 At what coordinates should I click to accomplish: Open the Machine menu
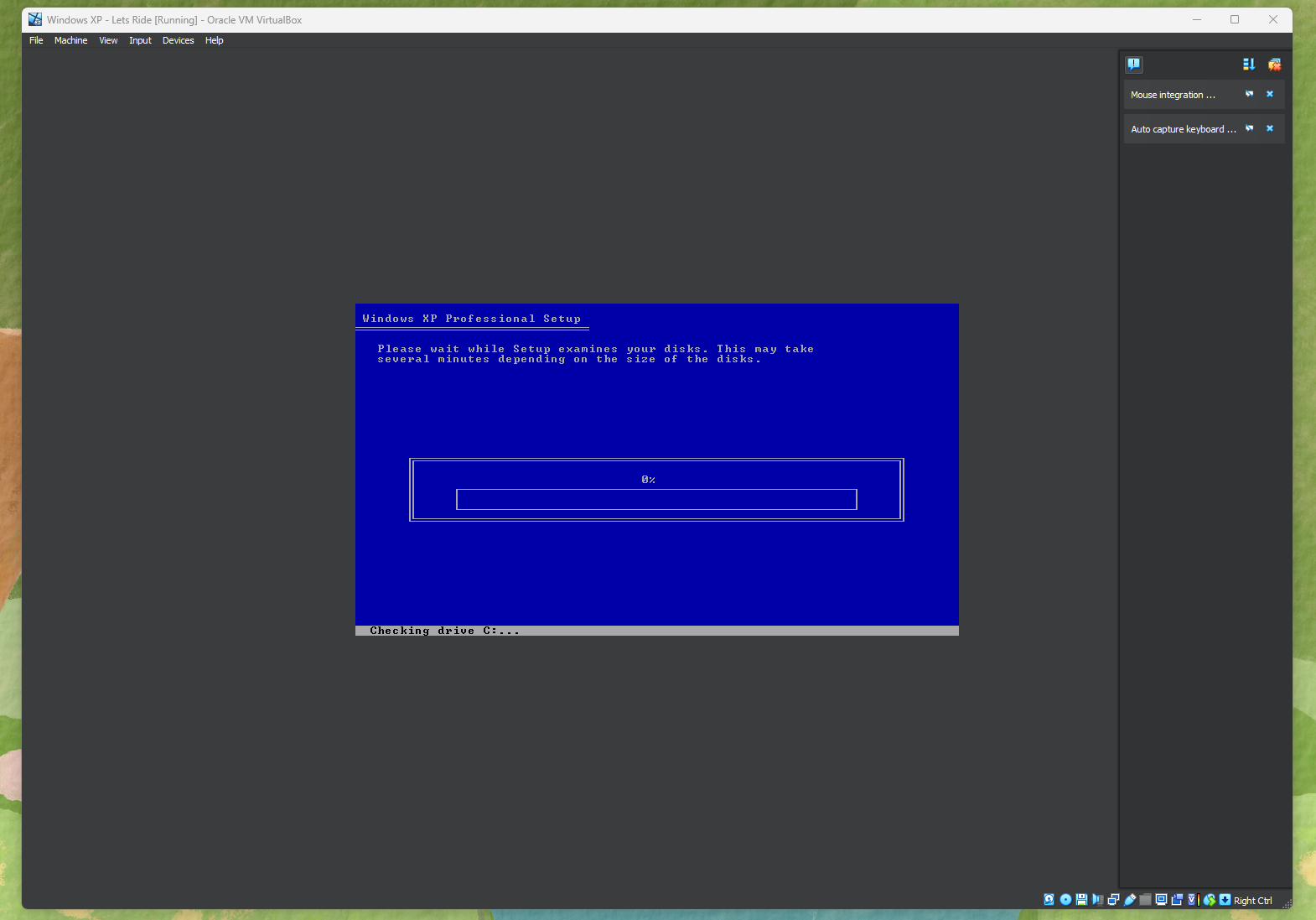tap(71, 40)
